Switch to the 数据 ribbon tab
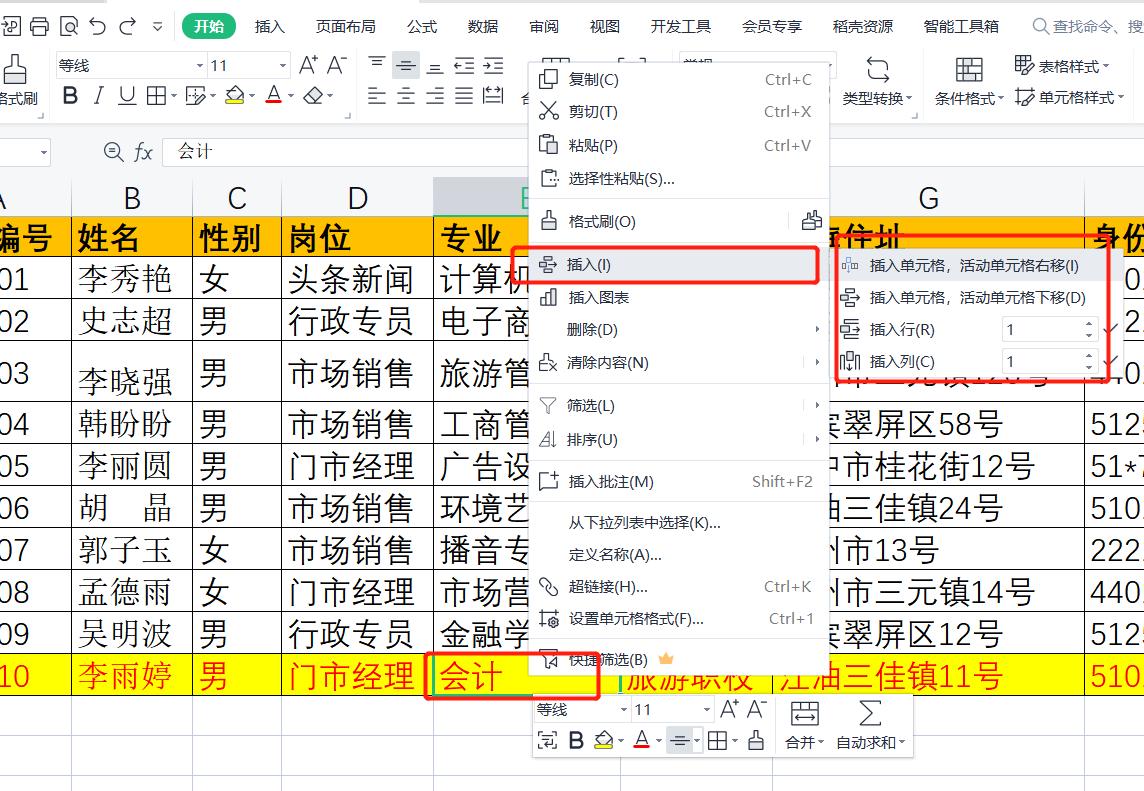Viewport: 1144px width, 791px height. 483,26
